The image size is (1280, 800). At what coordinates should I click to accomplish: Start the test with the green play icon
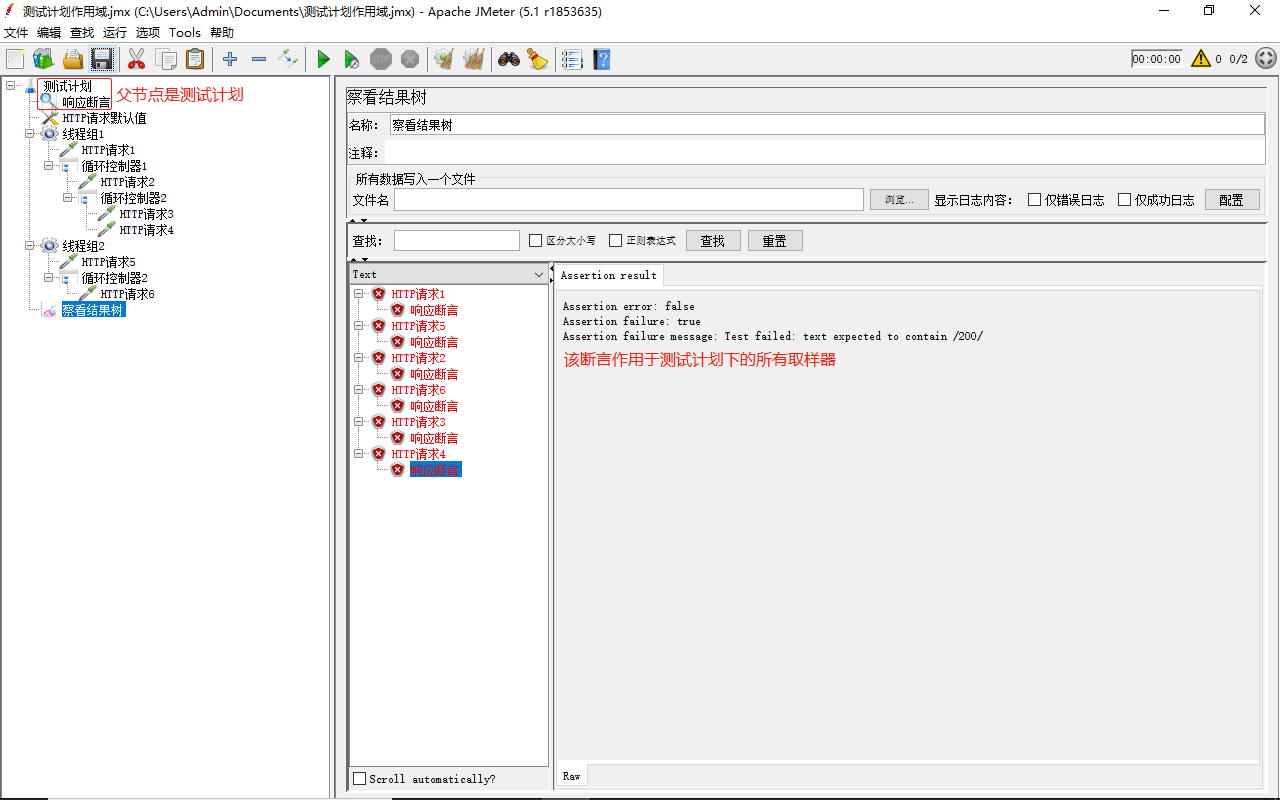[323, 59]
